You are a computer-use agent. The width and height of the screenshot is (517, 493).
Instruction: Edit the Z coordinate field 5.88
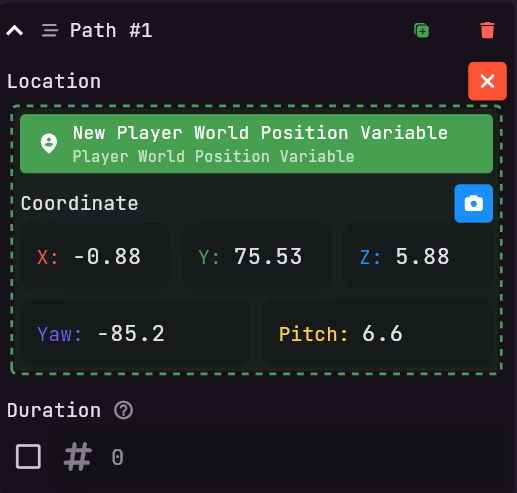(418, 256)
